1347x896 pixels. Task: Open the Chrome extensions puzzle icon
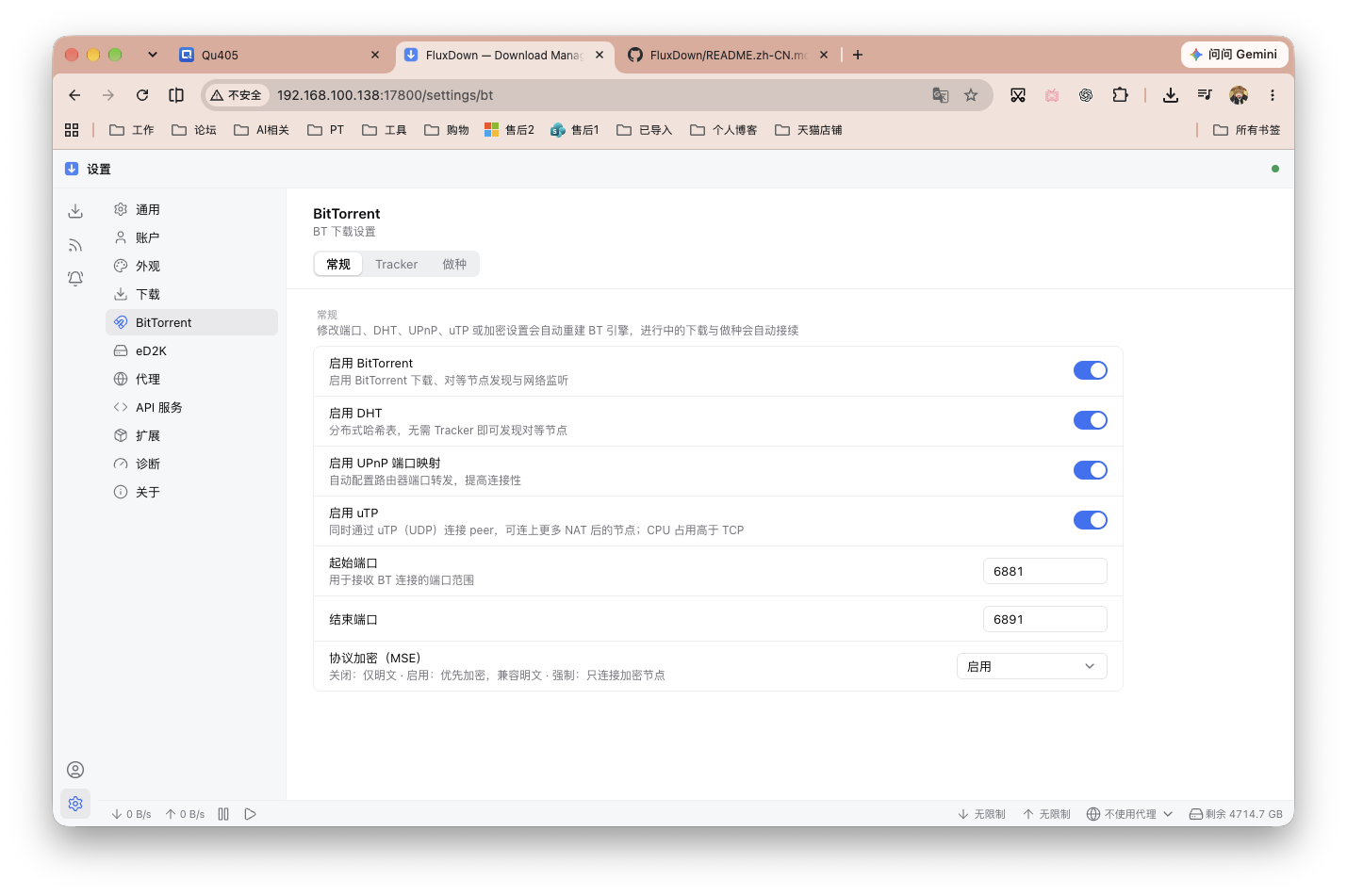(x=1120, y=95)
